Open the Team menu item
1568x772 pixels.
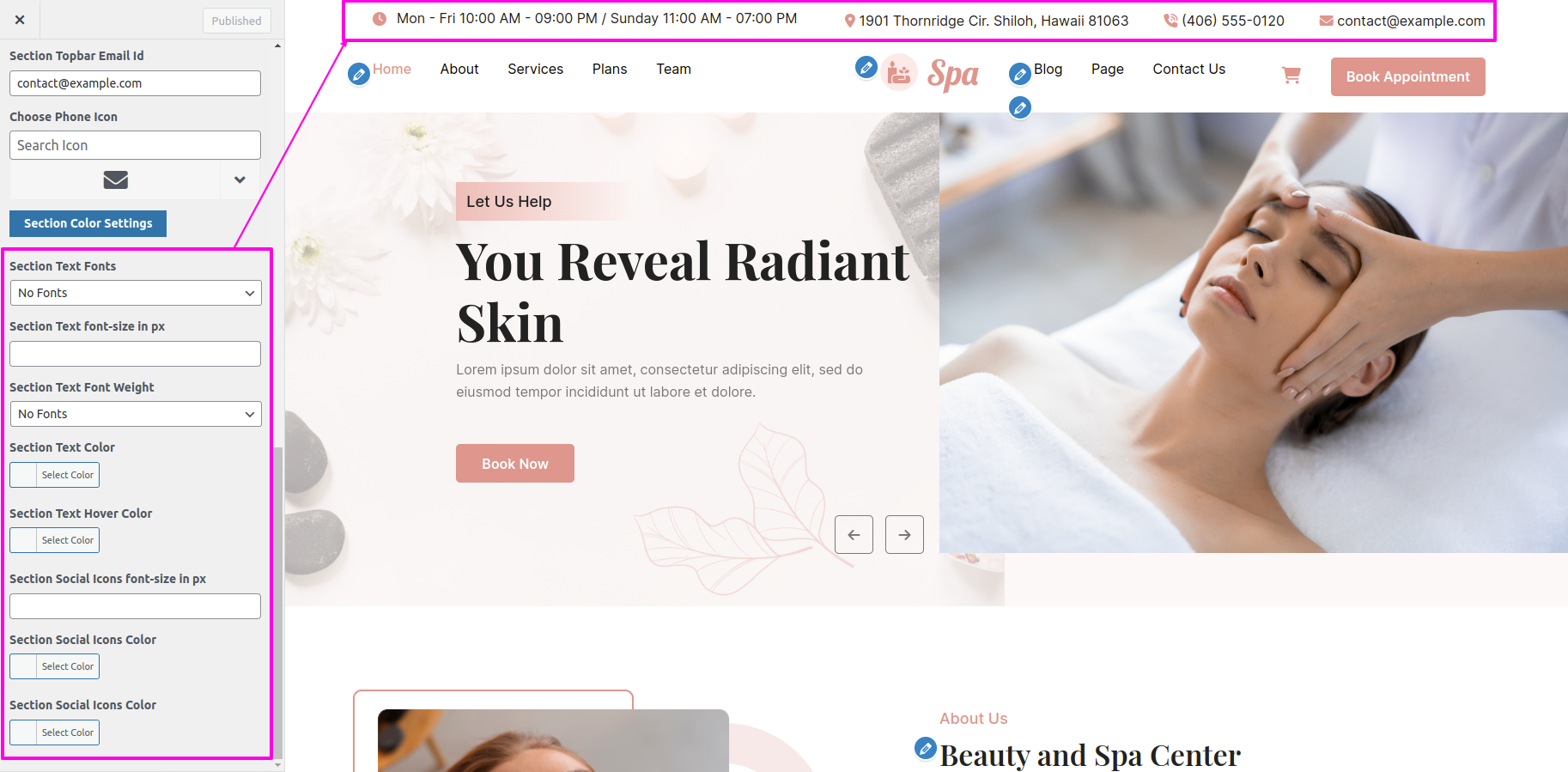click(x=673, y=69)
